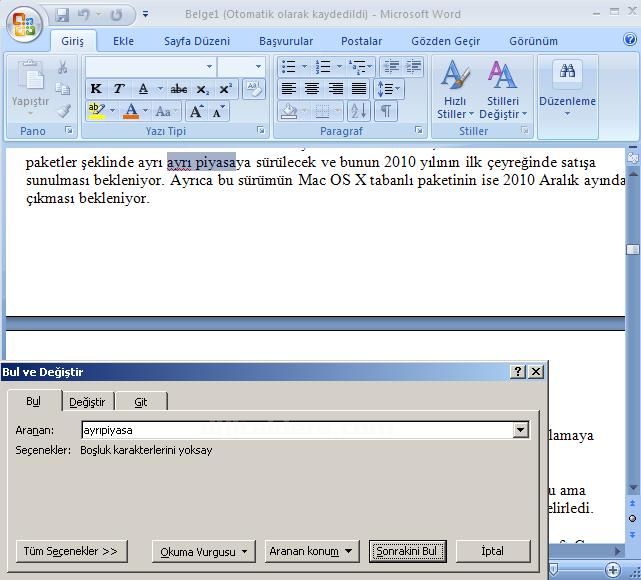641x580 pixels.
Task: Click the Aranan search text field
Action: [x=298, y=430]
